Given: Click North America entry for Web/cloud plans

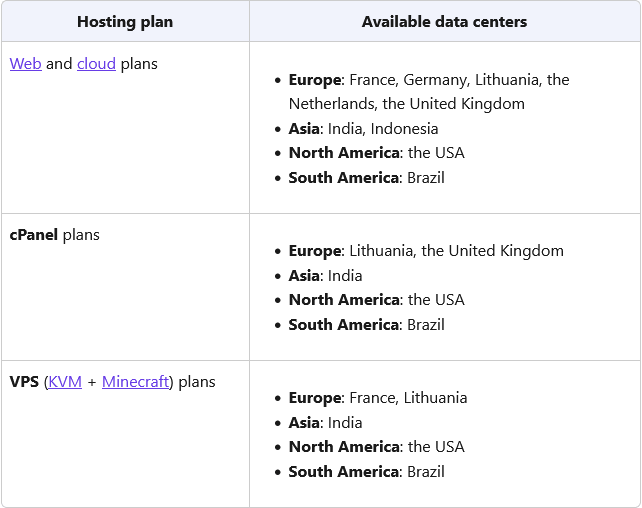Looking at the screenshot, I should 376,153.
